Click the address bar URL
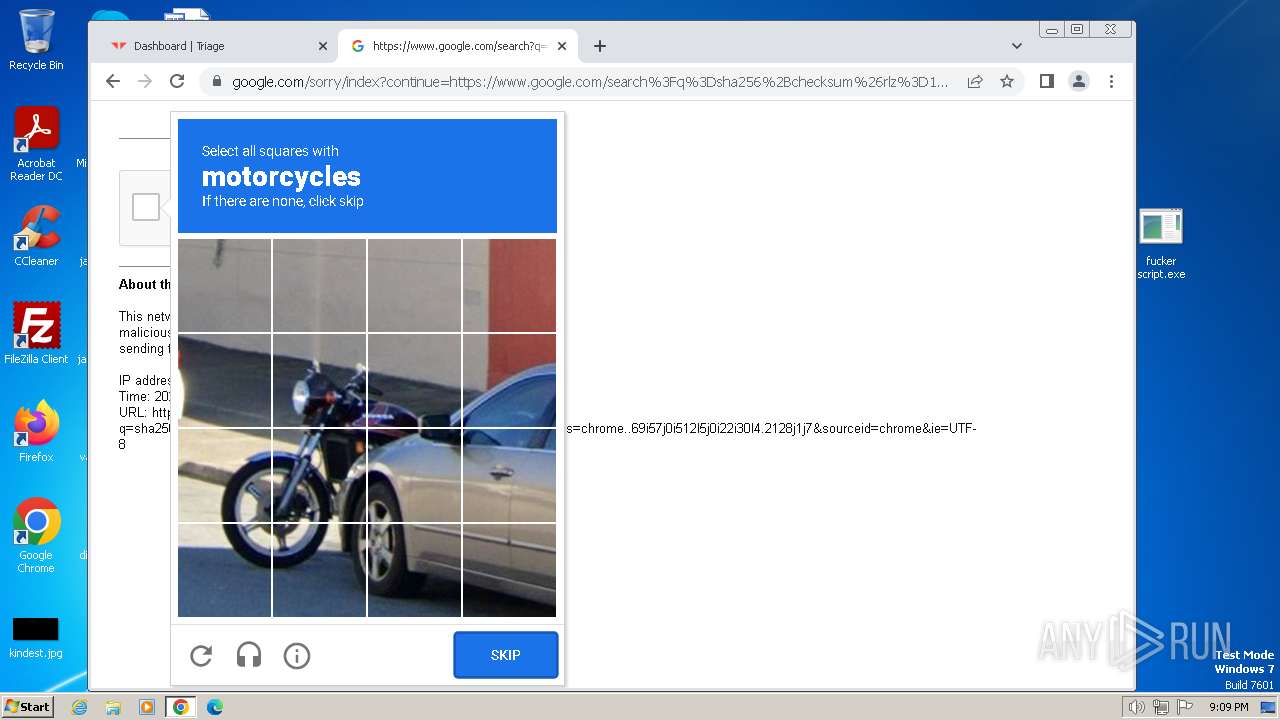Viewport: 1280px width, 720px height. (590, 82)
